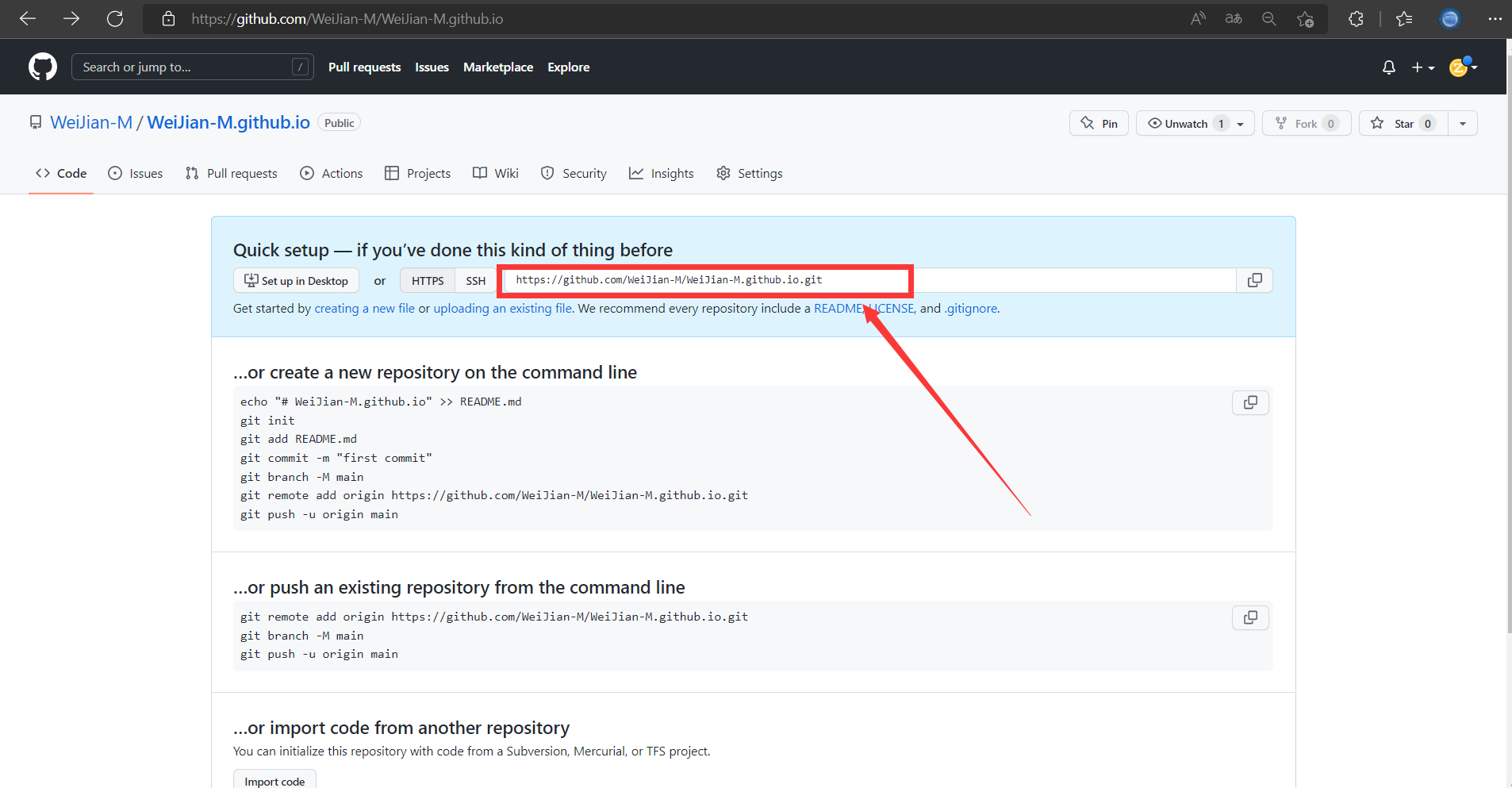Copy the push existing repository commands
The height and width of the screenshot is (788, 1512).
[1250, 617]
